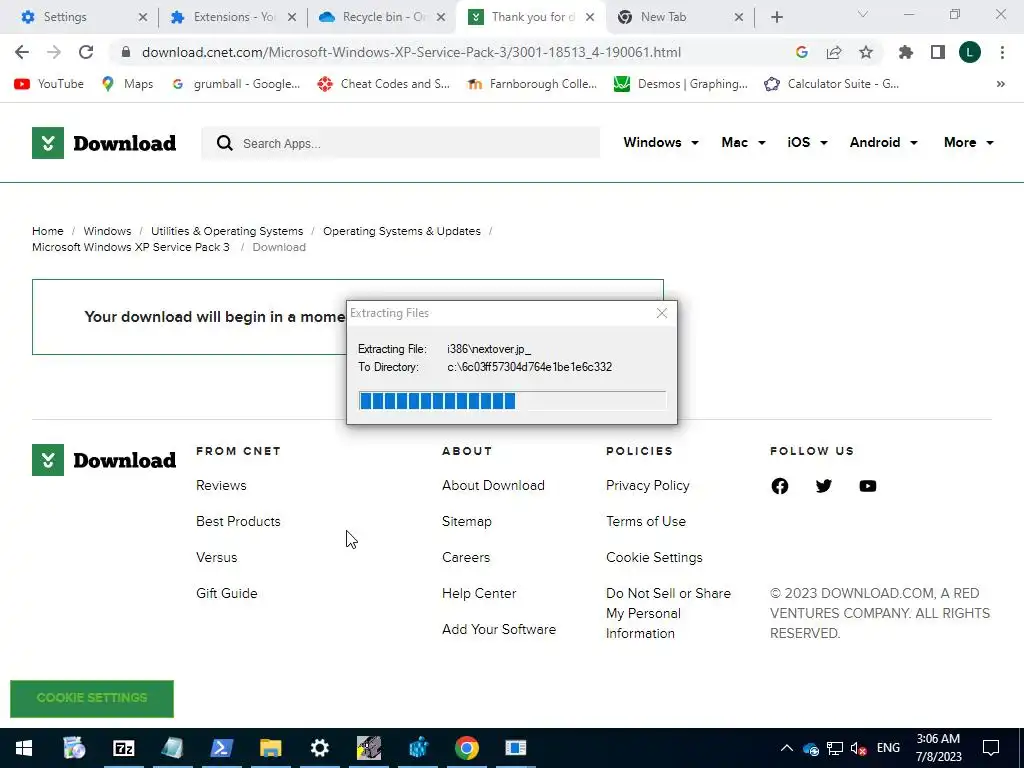Open a new tab with plus button
Image resolution: width=1024 pixels, height=768 pixels.
point(776,17)
